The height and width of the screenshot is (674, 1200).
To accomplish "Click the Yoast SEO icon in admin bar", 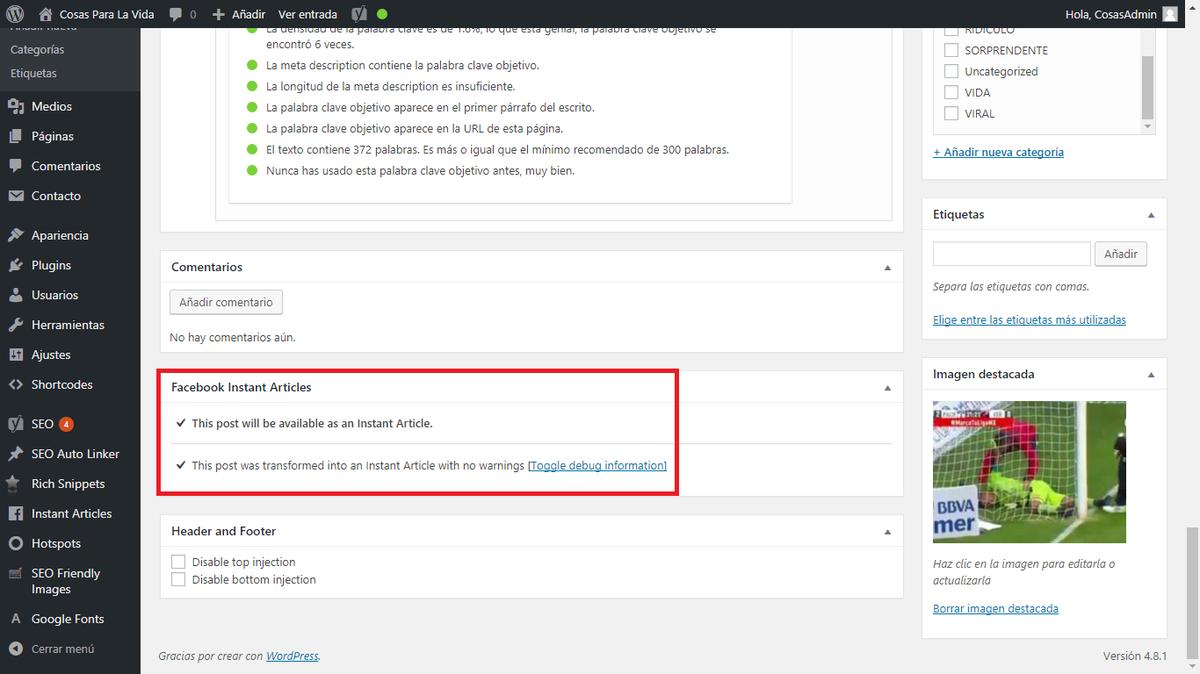I will point(359,14).
